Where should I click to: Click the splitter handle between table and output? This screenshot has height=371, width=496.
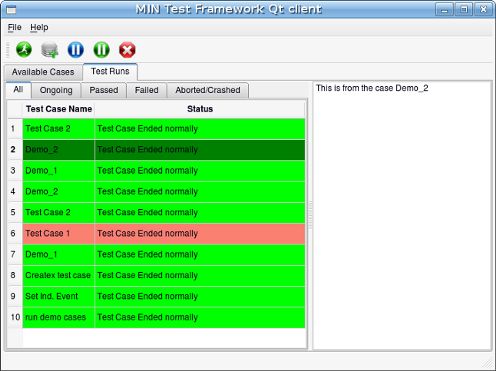tap(310, 215)
